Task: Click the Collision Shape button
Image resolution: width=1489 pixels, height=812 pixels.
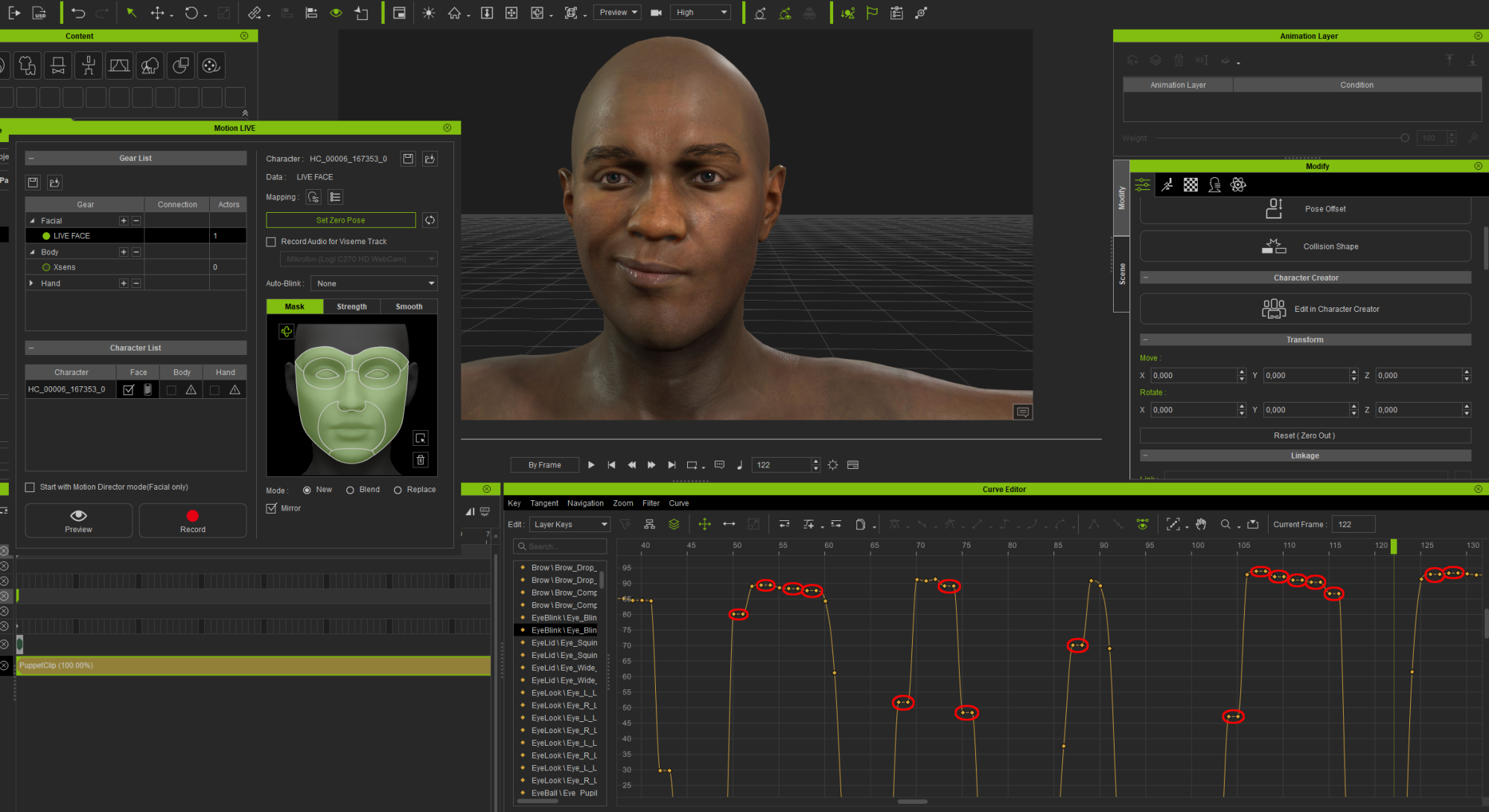Action: (1305, 246)
